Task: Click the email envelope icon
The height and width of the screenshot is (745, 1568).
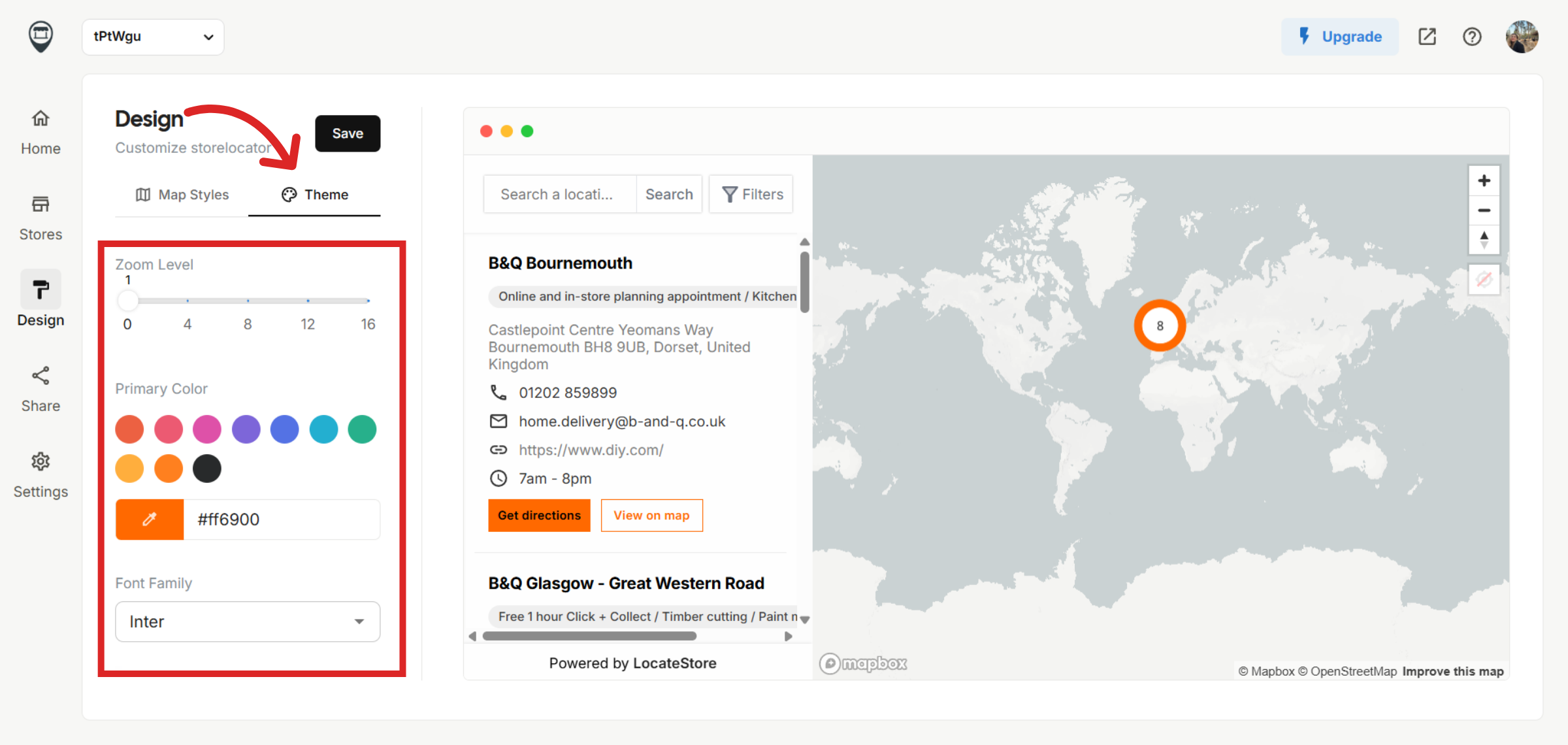Action: (498, 421)
